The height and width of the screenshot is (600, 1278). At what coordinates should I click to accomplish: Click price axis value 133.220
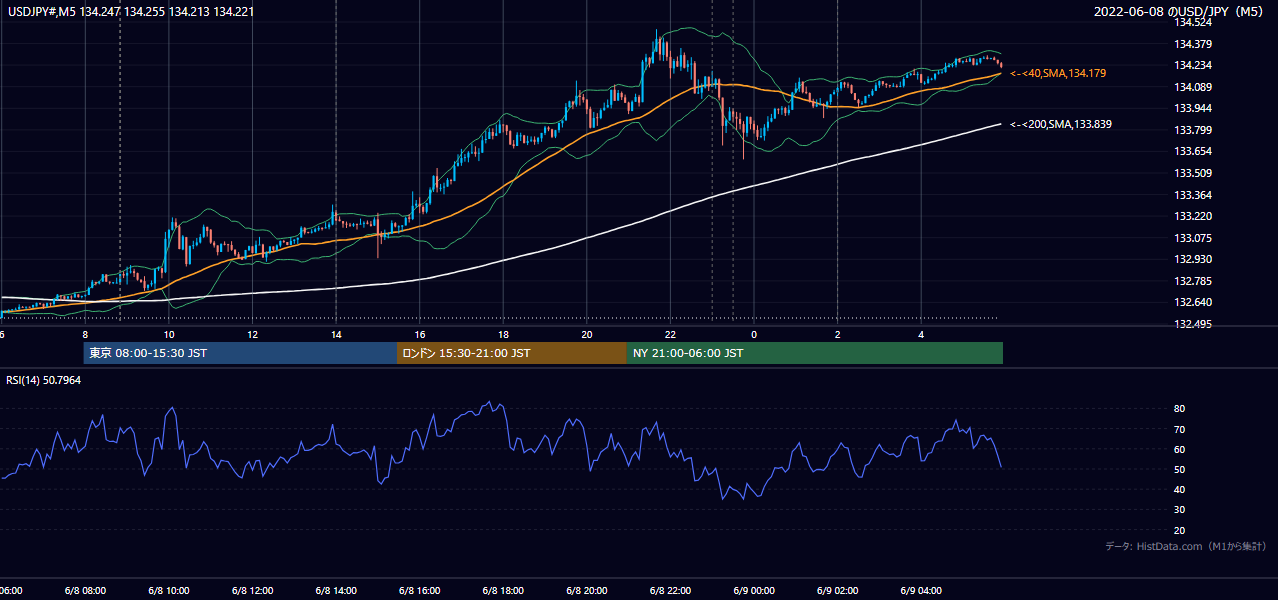click(x=1192, y=216)
